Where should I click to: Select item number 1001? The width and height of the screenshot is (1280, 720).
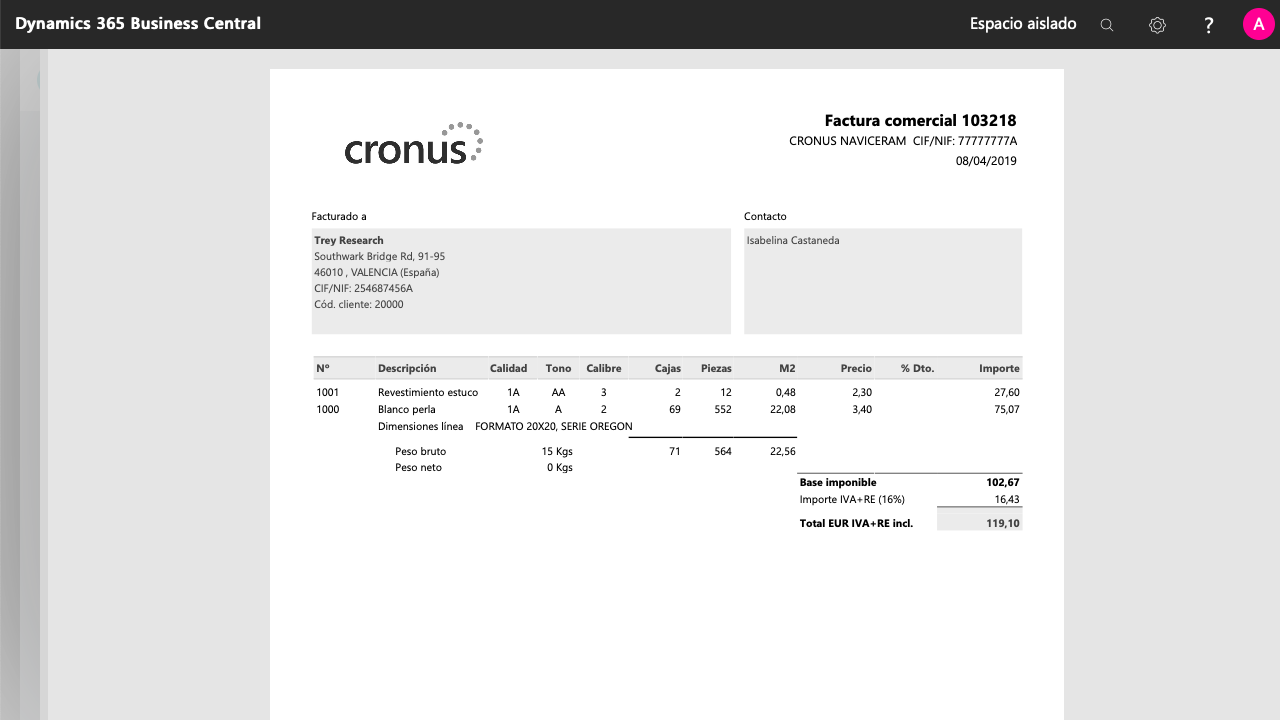327,392
